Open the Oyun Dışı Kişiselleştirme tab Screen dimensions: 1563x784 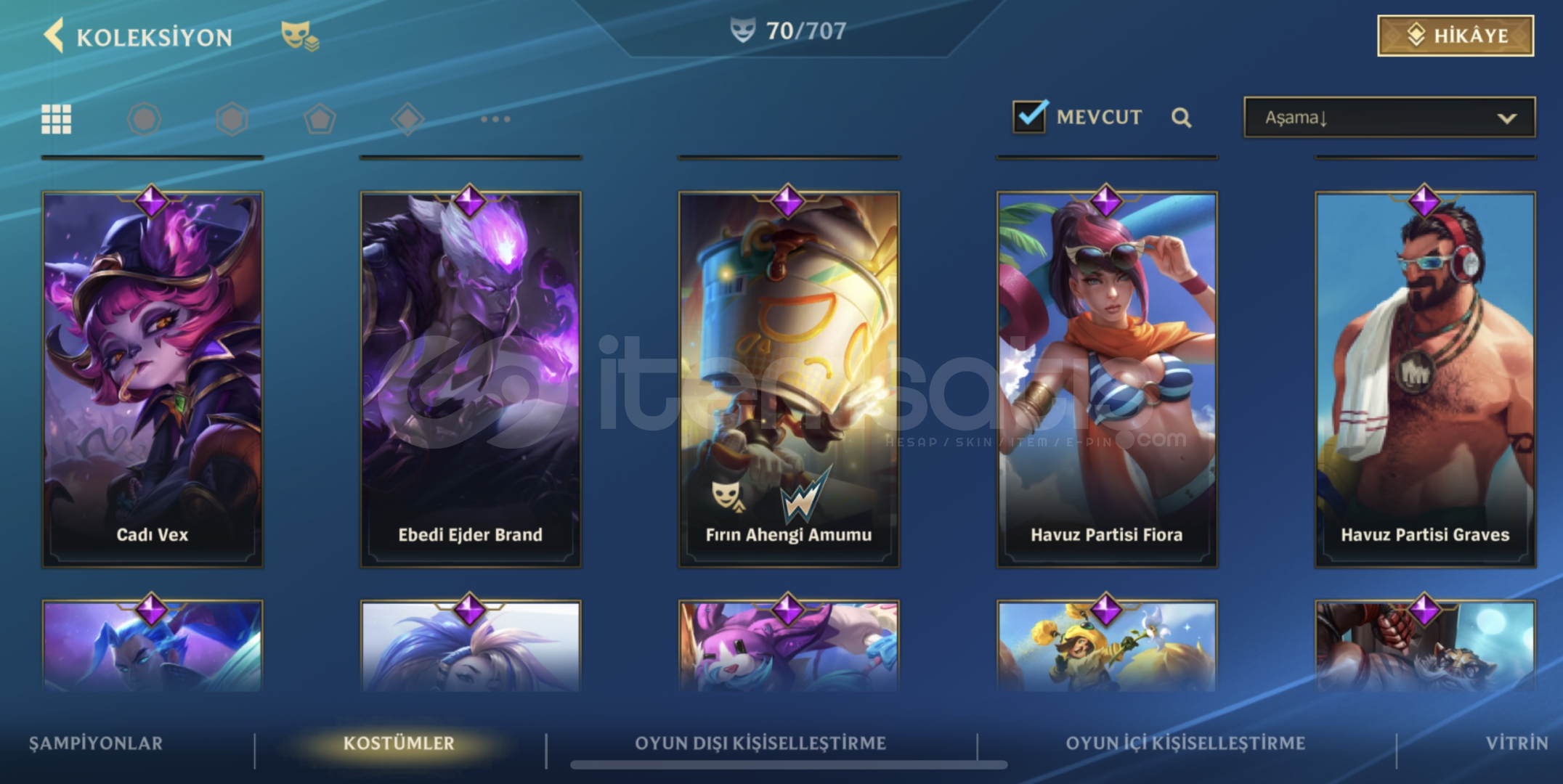pyautogui.click(x=760, y=743)
